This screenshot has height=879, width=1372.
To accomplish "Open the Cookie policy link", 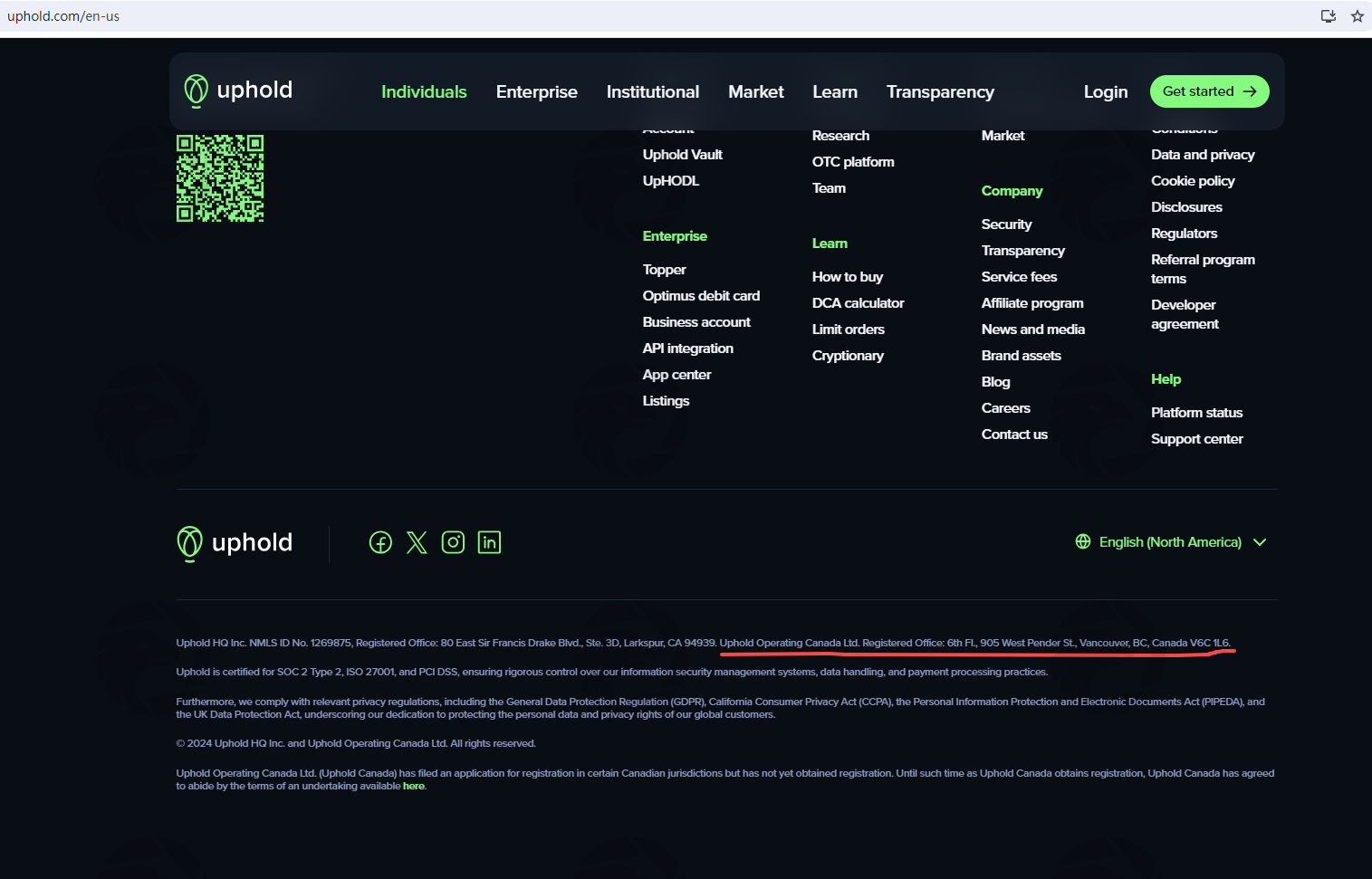I will [1193, 181].
